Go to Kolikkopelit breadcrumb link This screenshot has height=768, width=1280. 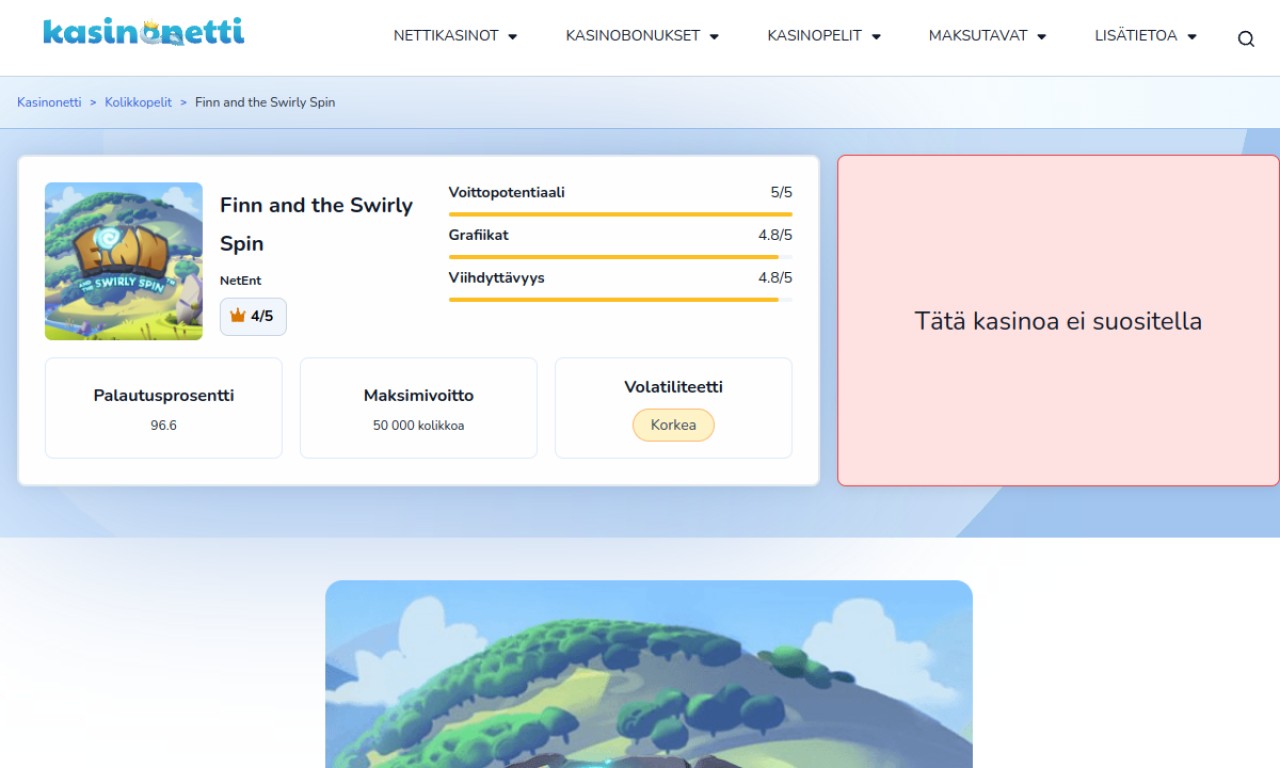point(138,102)
